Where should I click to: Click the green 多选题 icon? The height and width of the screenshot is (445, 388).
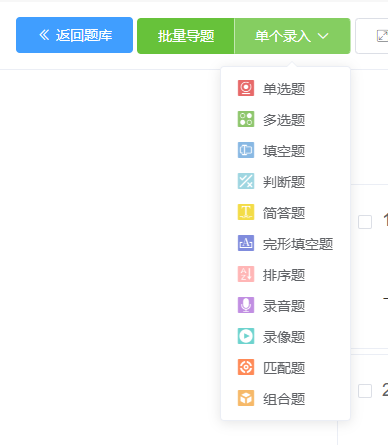click(x=246, y=119)
